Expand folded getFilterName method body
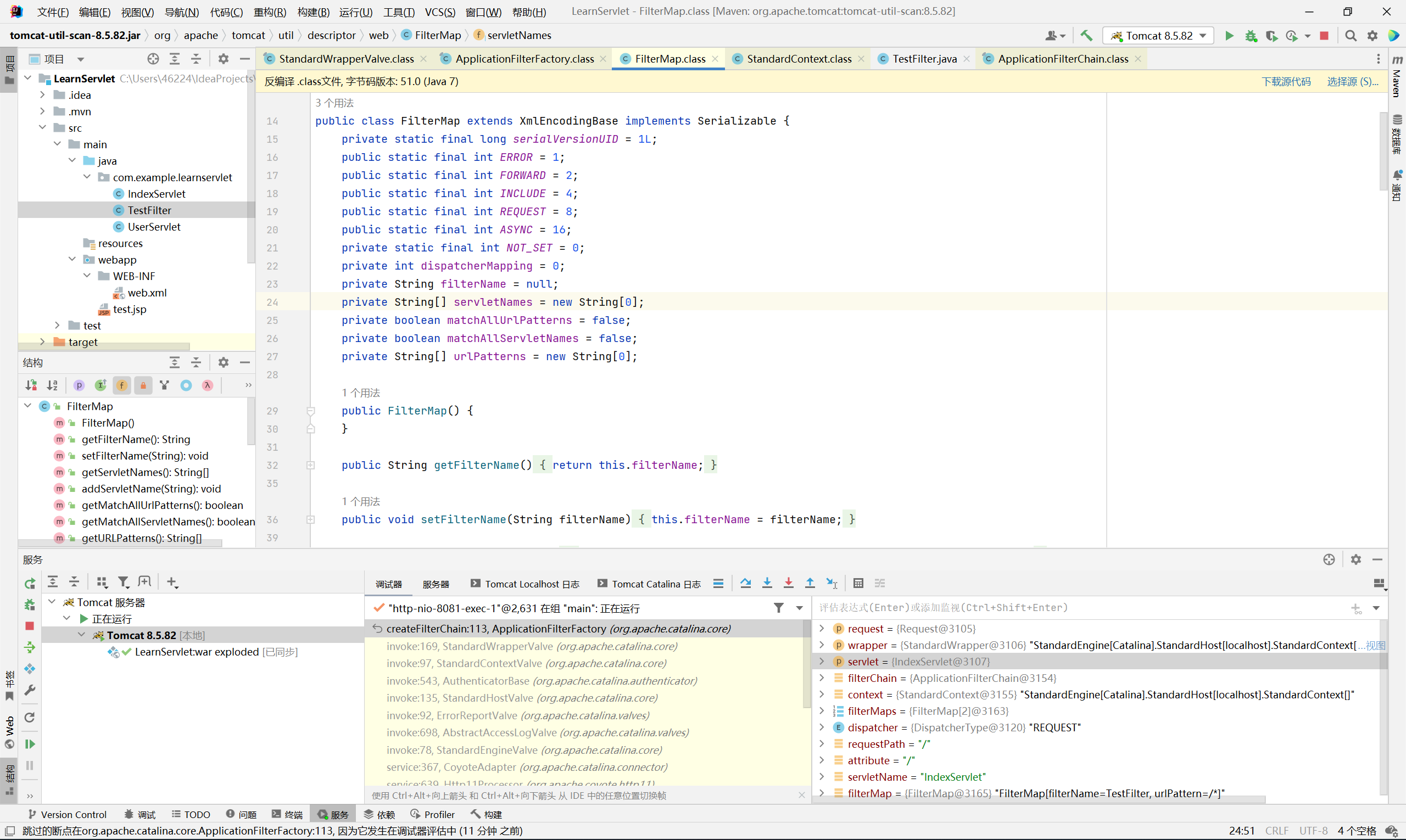This screenshot has height=840, width=1406. [x=310, y=465]
